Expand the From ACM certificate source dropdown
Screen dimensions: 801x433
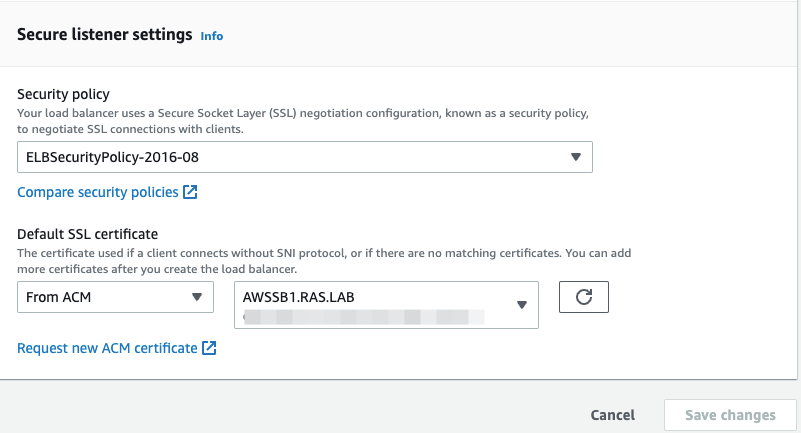[115, 297]
